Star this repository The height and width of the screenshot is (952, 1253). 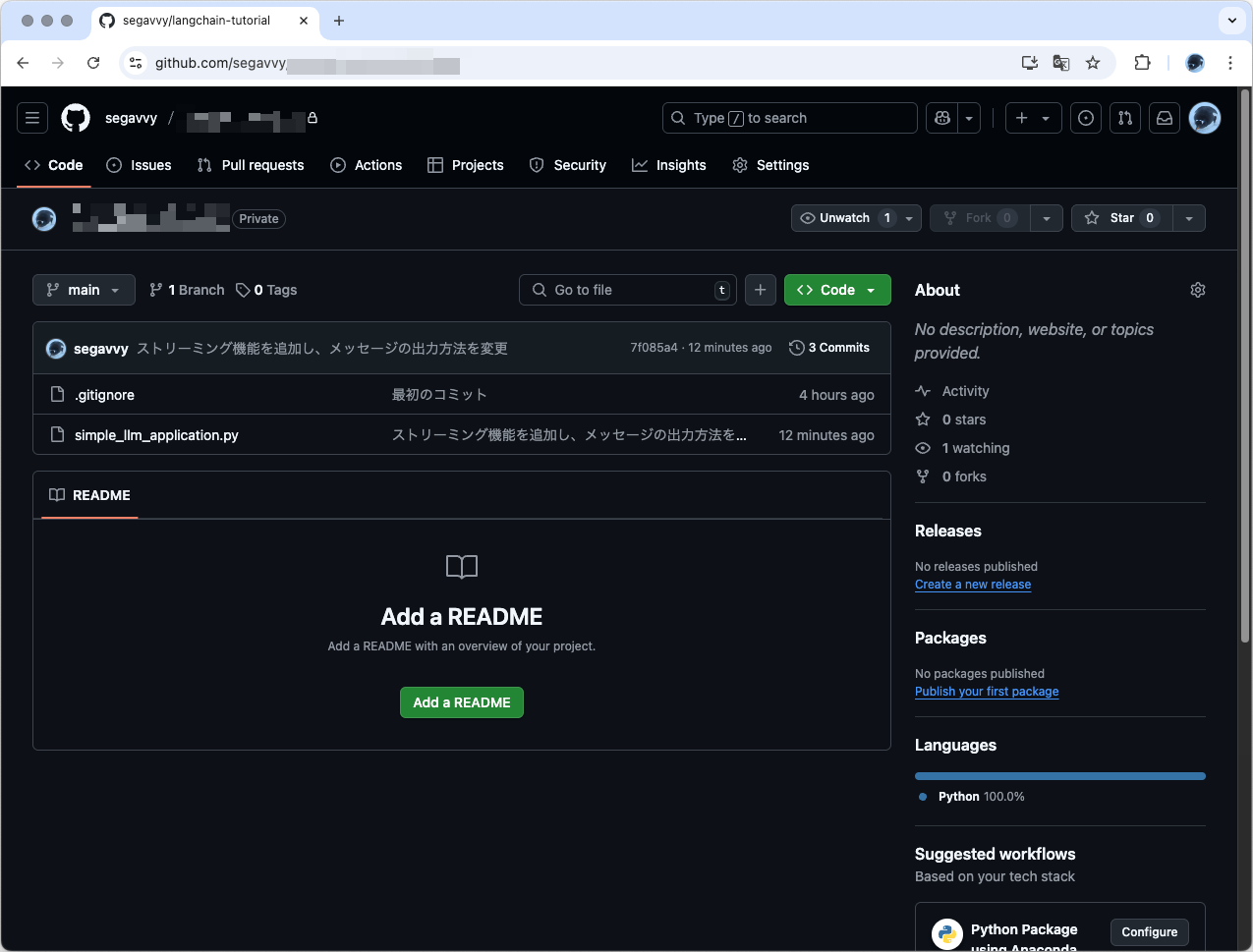click(x=1121, y=218)
